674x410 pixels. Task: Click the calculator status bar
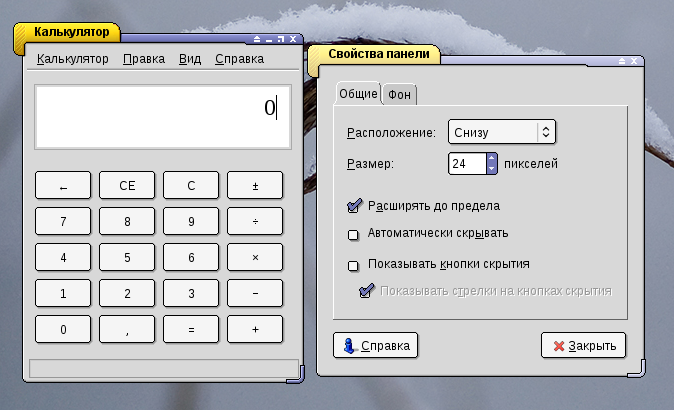(x=164, y=368)
